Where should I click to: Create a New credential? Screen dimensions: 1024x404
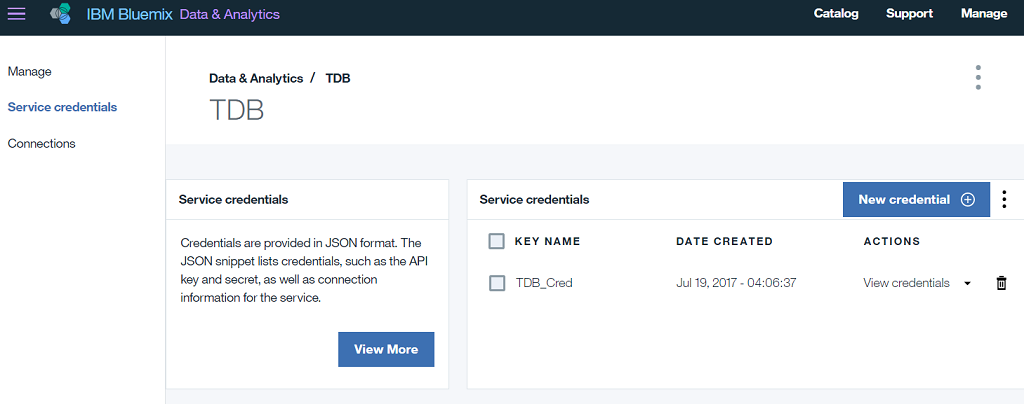coord(916,200)
